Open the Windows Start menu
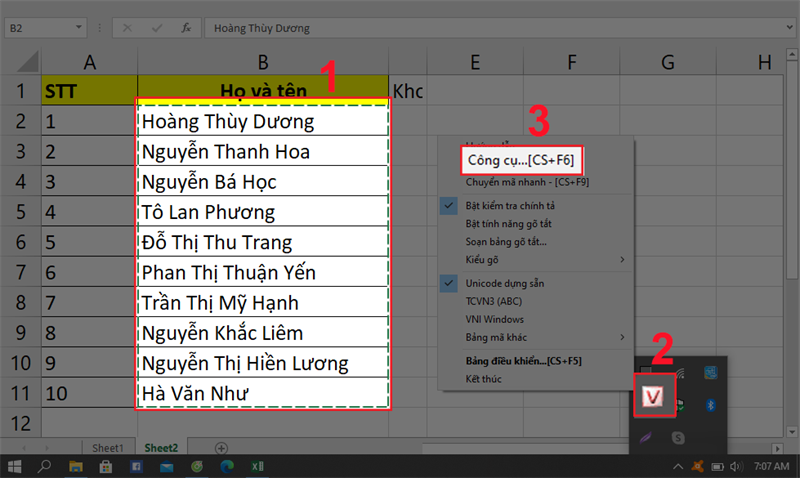Viewport: 800px width, 478px height. (x=14, y=466)
